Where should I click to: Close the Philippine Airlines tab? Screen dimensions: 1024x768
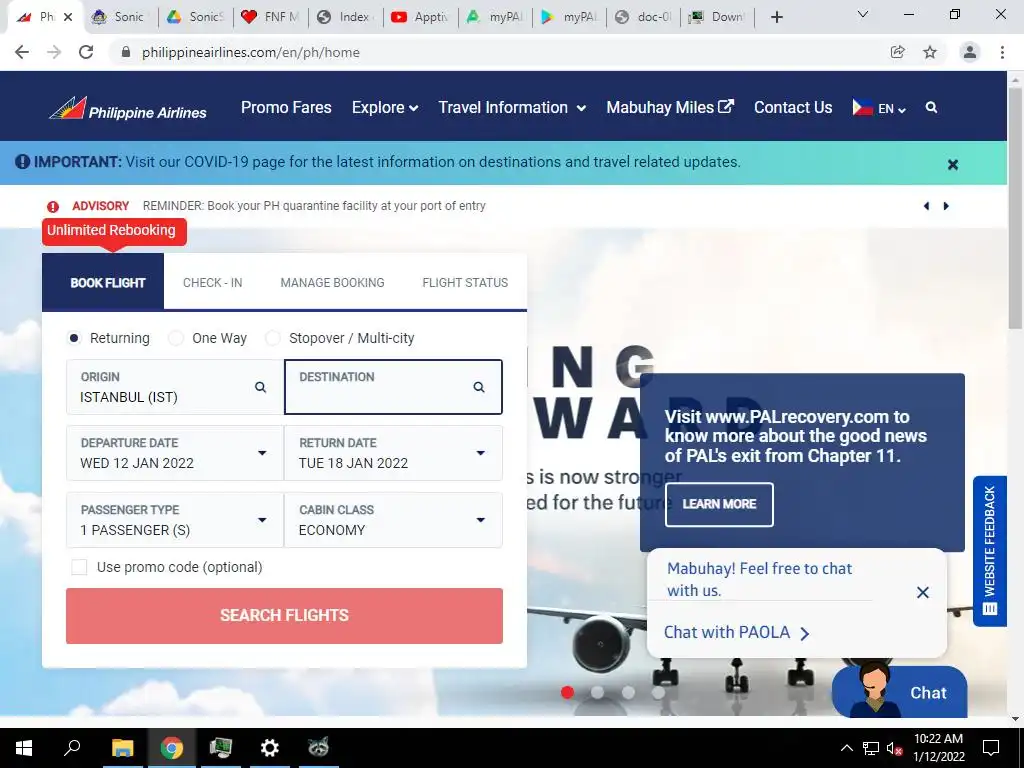tap(68, 17)
